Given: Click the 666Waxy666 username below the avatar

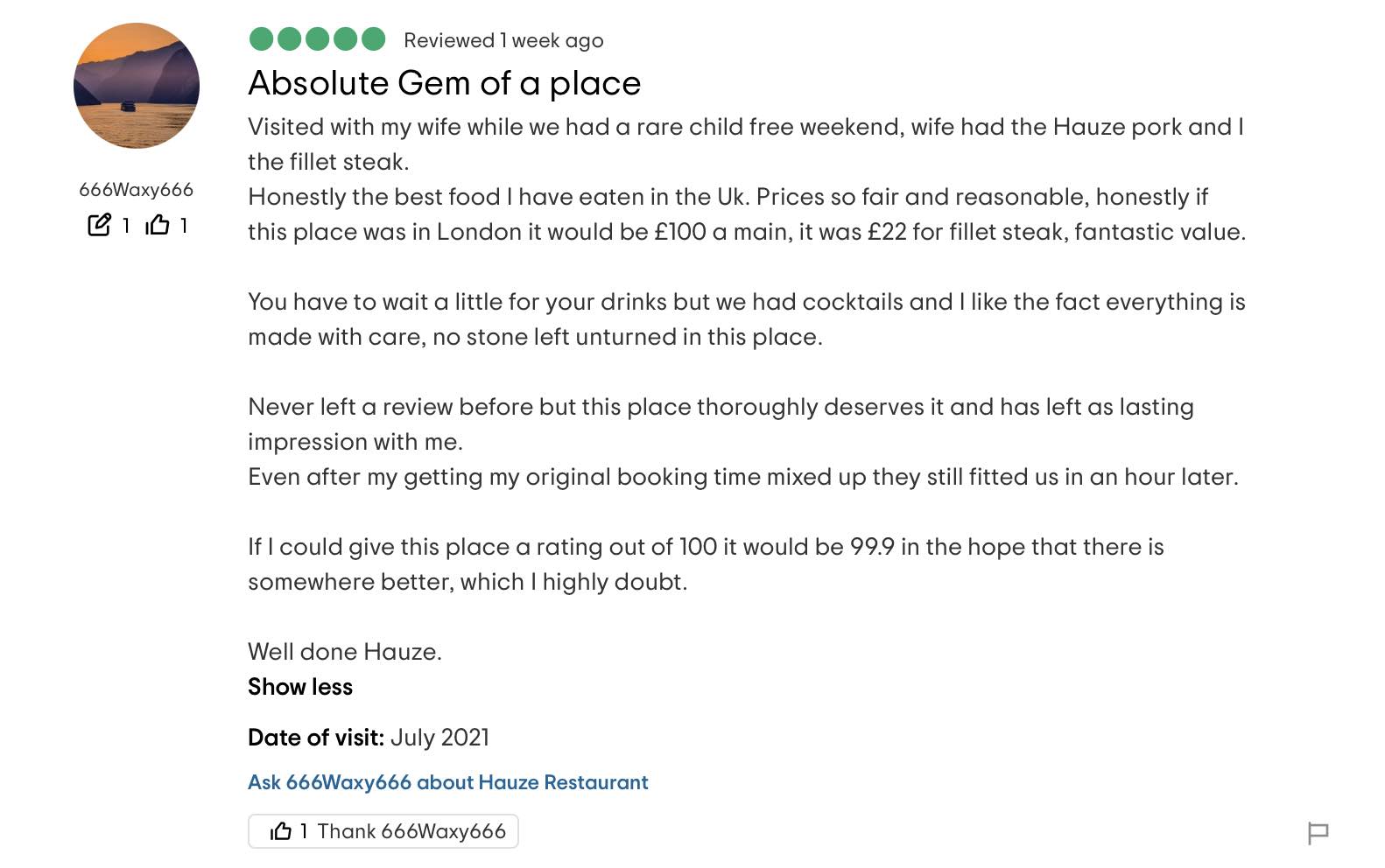Looking at the screenshot, I should click(x=136, y=190).
